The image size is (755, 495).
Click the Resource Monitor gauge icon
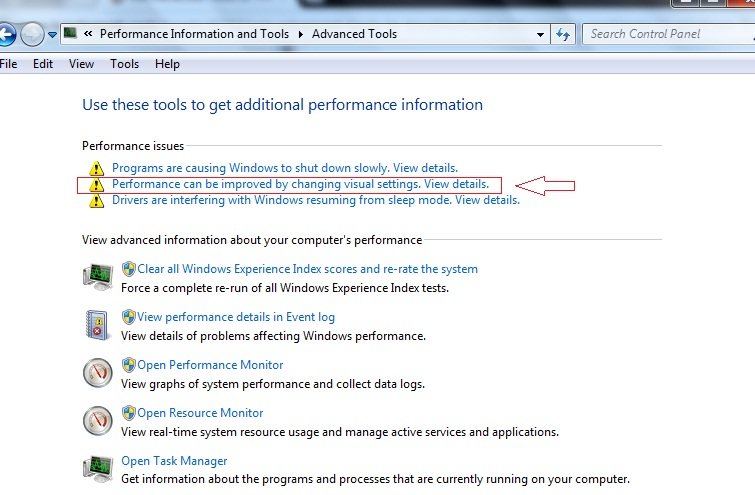97,420
